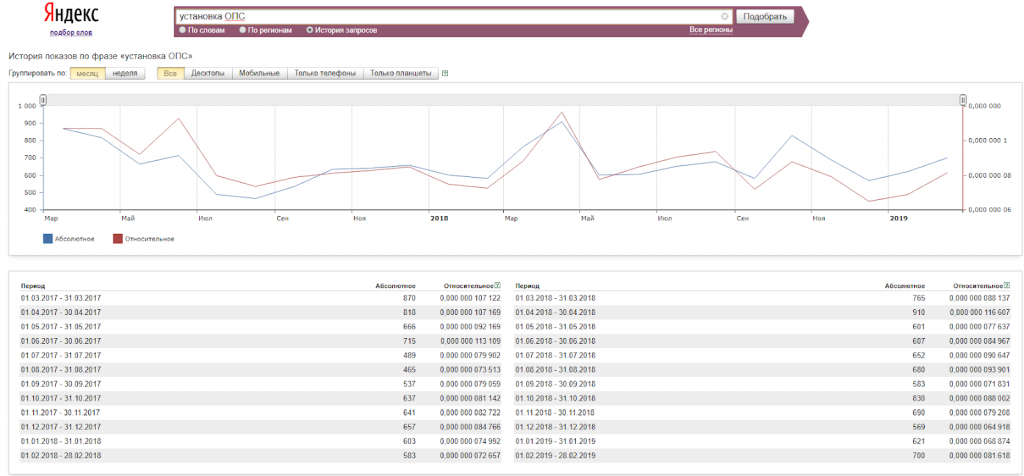This screenshot has width=1024, height=476.
Task: Open the 'Все регионы' region selector
Action: click(x=711, y=30)
